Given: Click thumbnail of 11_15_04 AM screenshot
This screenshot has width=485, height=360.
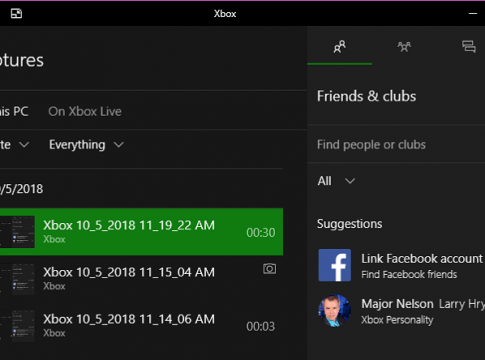Looking at the screenshot, I should click(x=17, y=279).
